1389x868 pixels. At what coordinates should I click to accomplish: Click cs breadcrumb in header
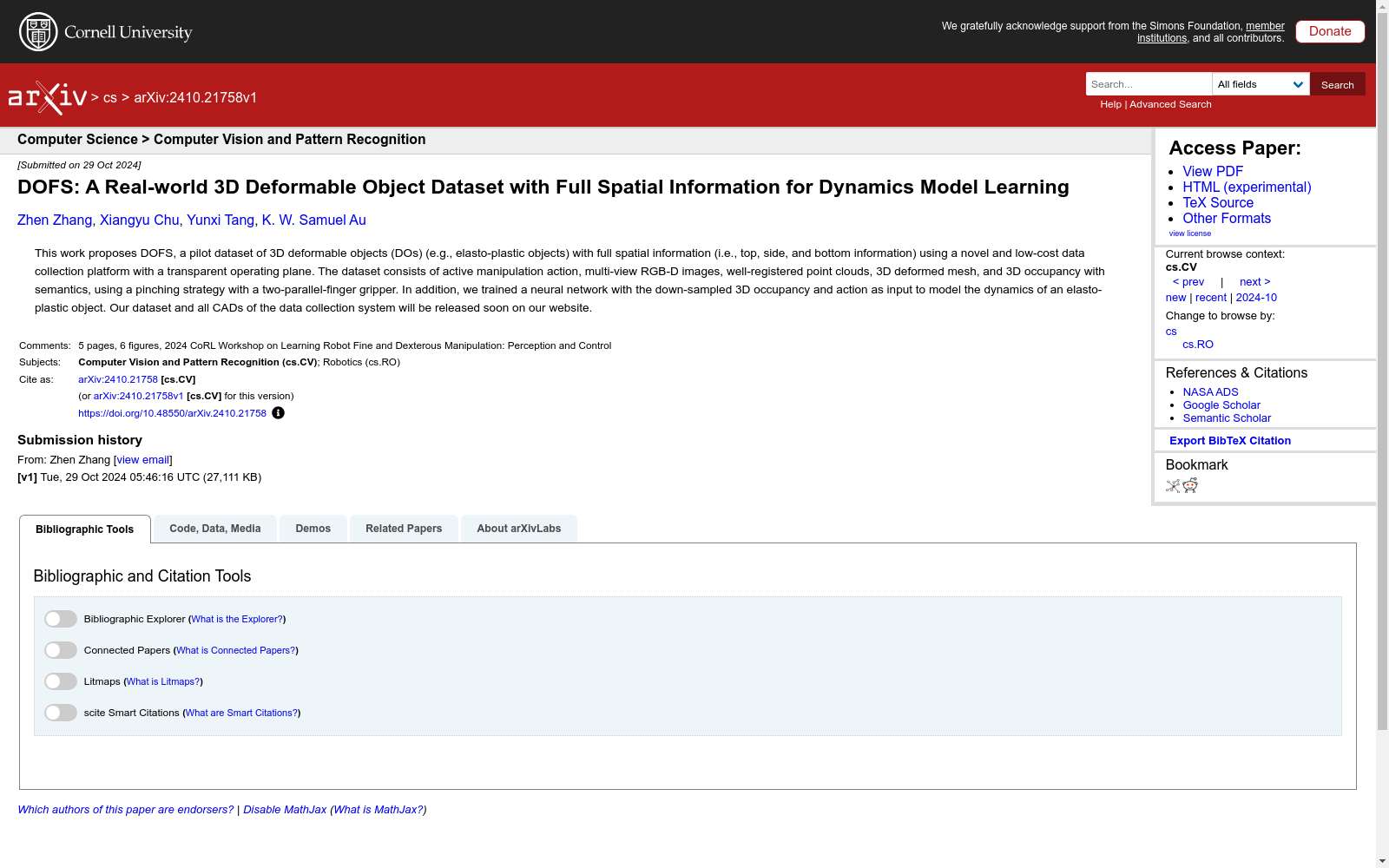point(110,98)
